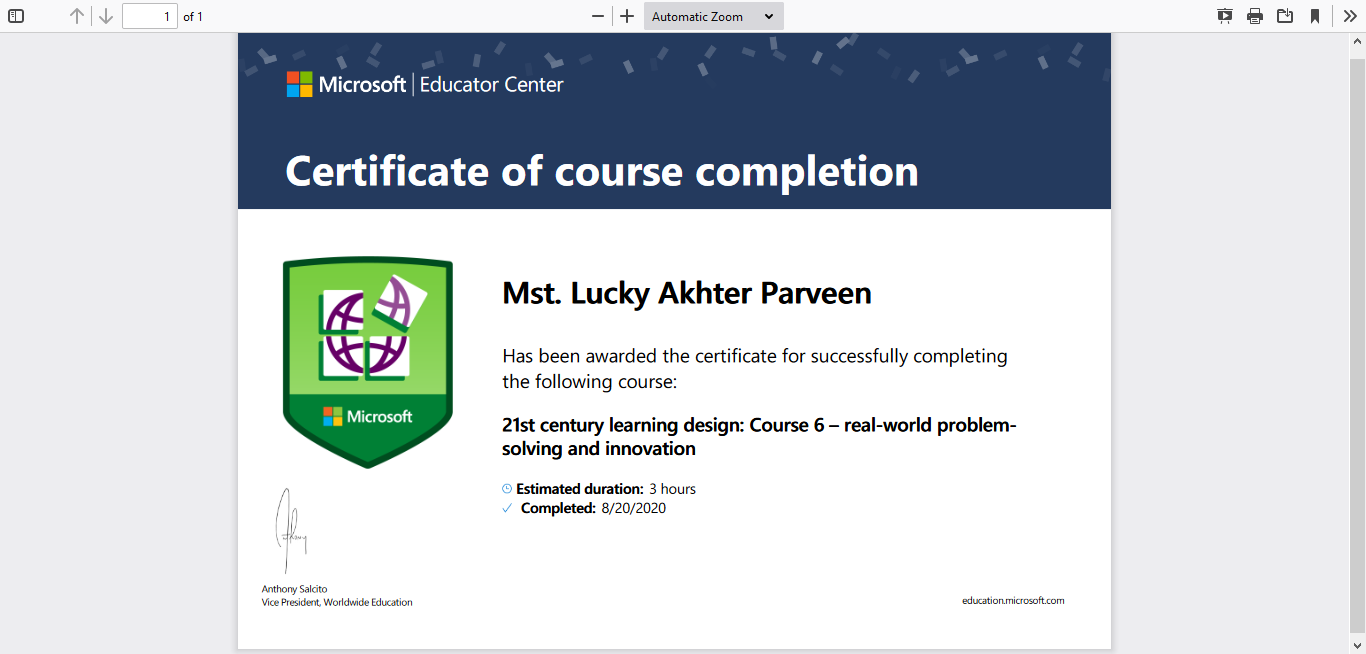
Task: Open the Automatic Zoom dropdown
Action: coord(713,16)
